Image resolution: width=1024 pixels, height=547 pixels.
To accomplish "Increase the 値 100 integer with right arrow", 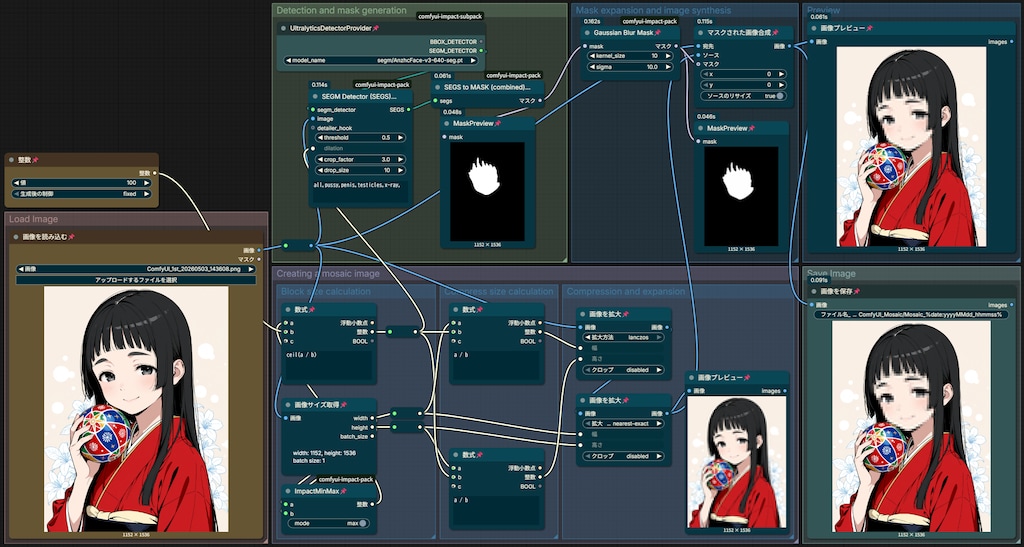I will 147,183.
